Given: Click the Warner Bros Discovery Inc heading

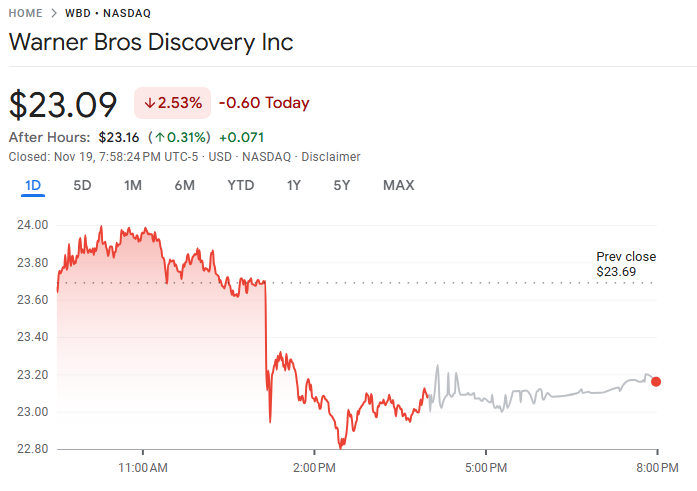Looking at the screenshot, I should pyautogui.click(x=151, y=44).
